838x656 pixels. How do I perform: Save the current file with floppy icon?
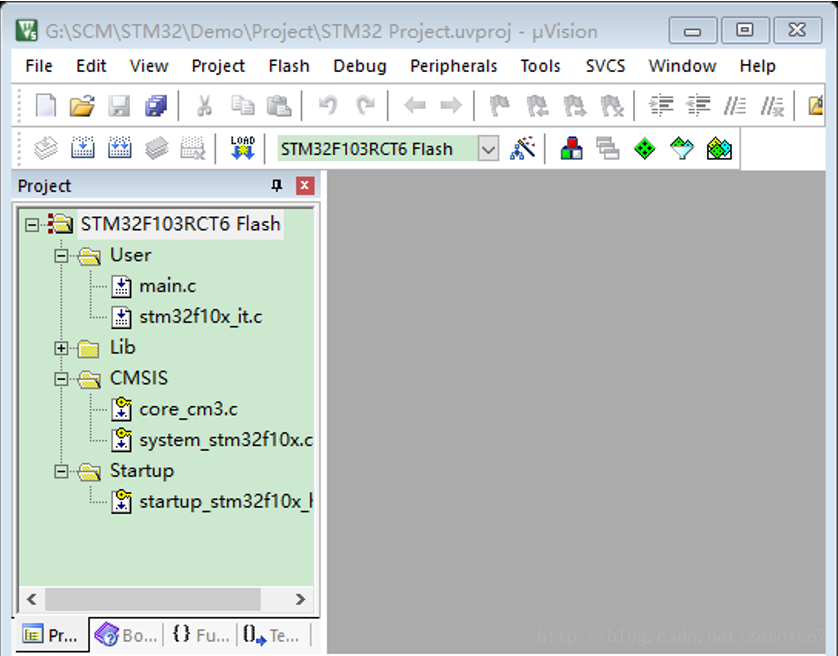pos(119,105)
